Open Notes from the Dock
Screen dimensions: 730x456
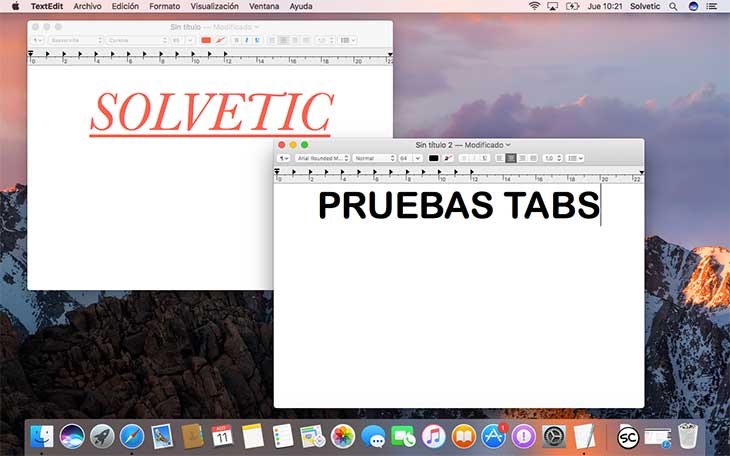click(253, 436)
